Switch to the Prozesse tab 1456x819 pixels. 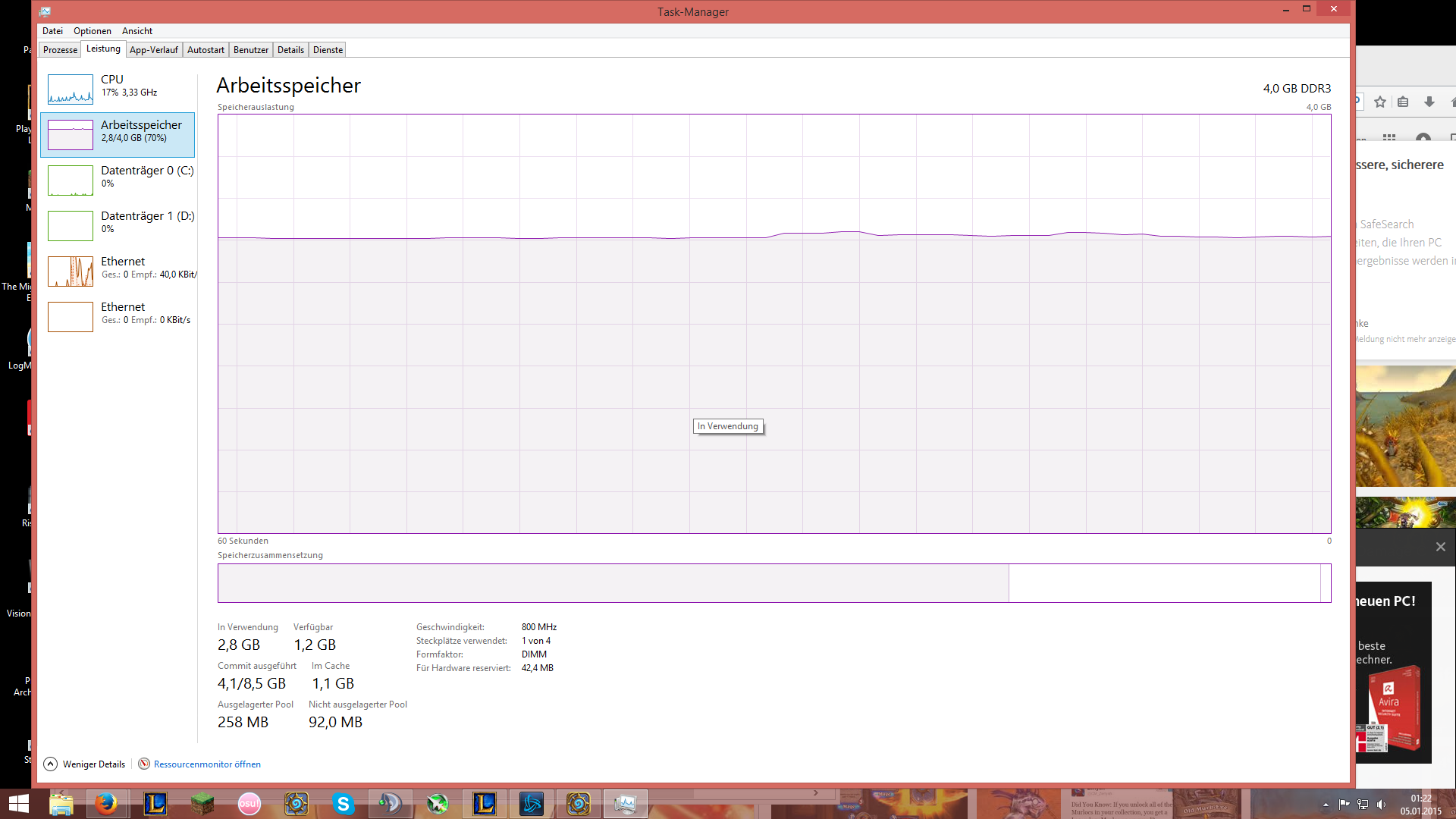click(60, 50)
